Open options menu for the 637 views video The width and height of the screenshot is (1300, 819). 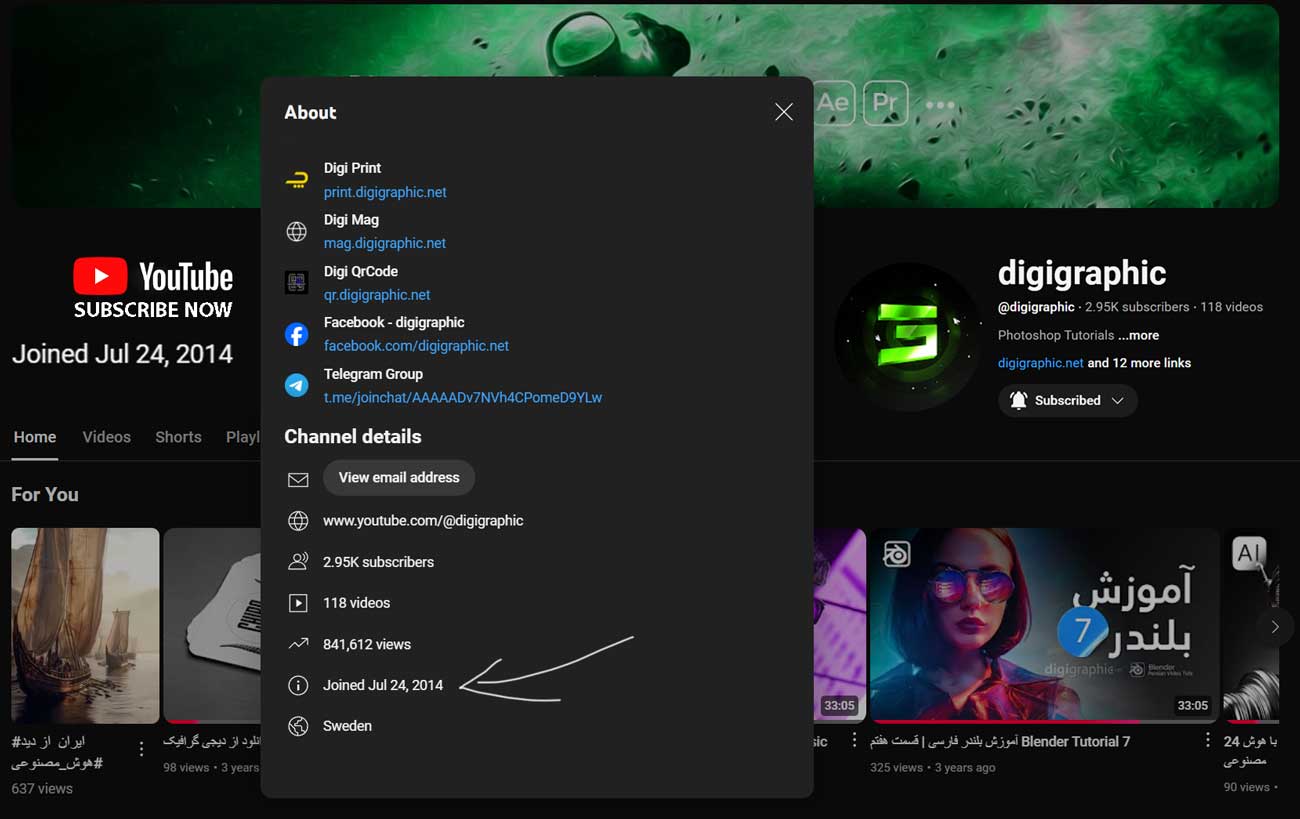(141, 748)
